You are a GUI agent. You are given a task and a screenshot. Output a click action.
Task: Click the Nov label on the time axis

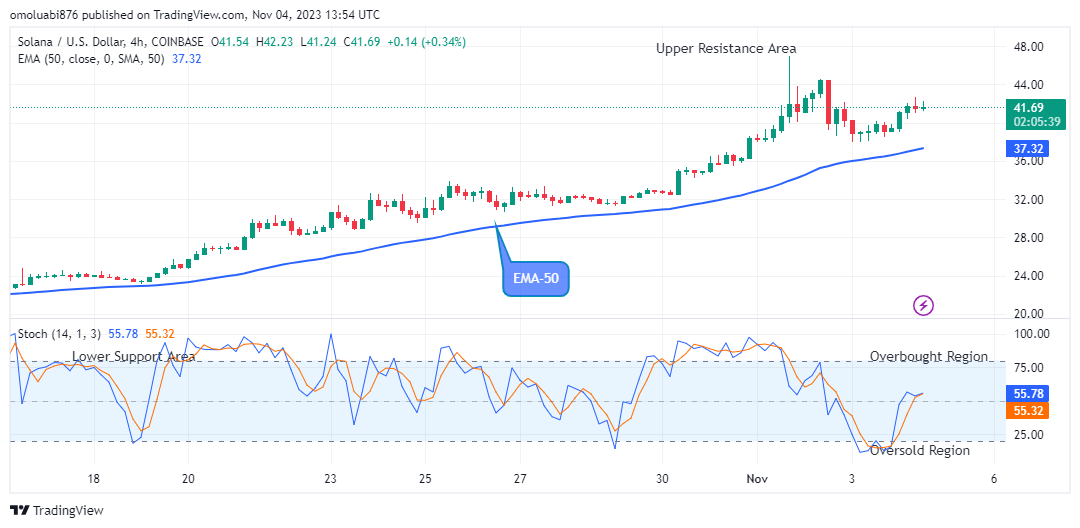(x=759, y=478)
